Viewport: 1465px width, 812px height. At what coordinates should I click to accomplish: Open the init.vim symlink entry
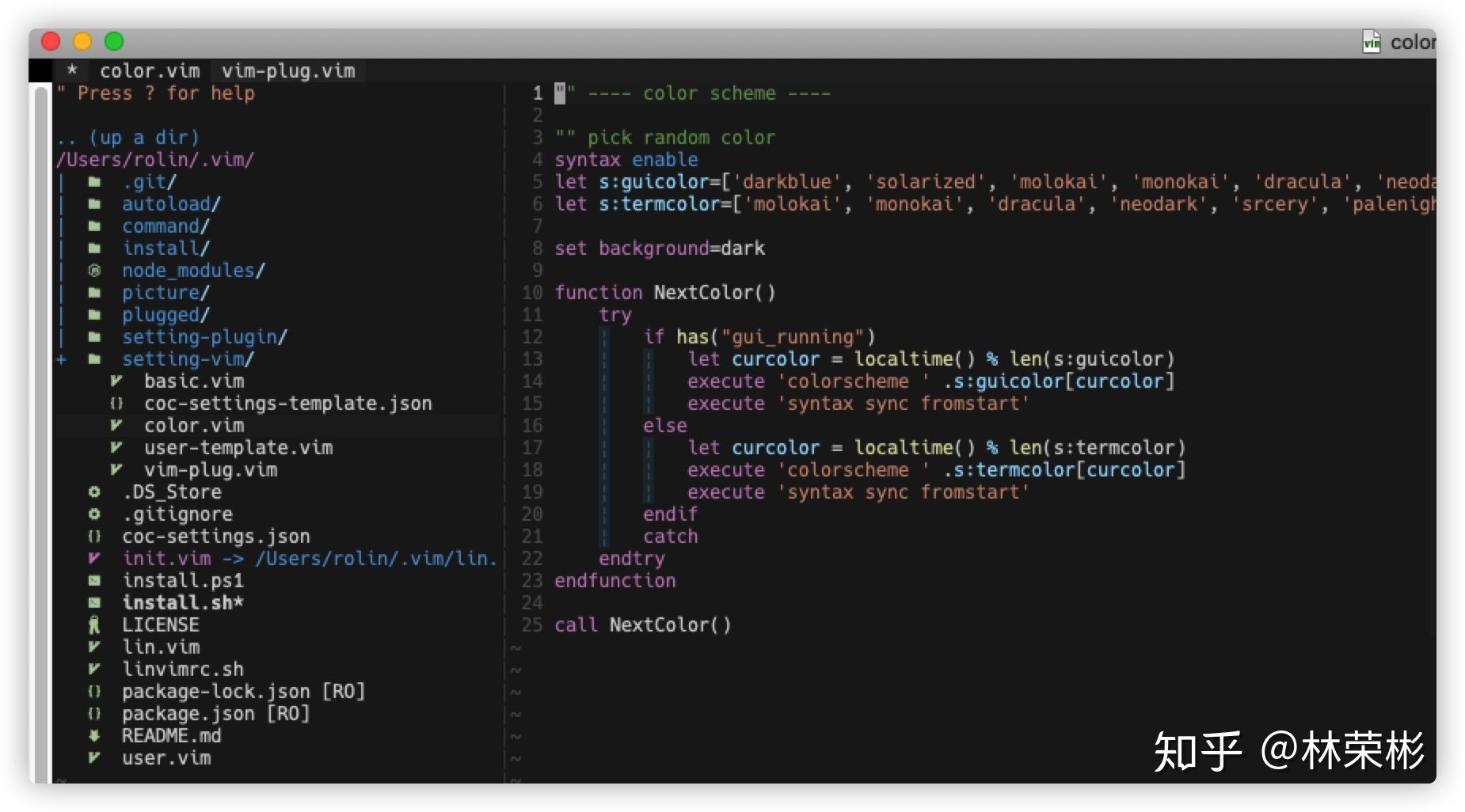[x=166, y=559]
